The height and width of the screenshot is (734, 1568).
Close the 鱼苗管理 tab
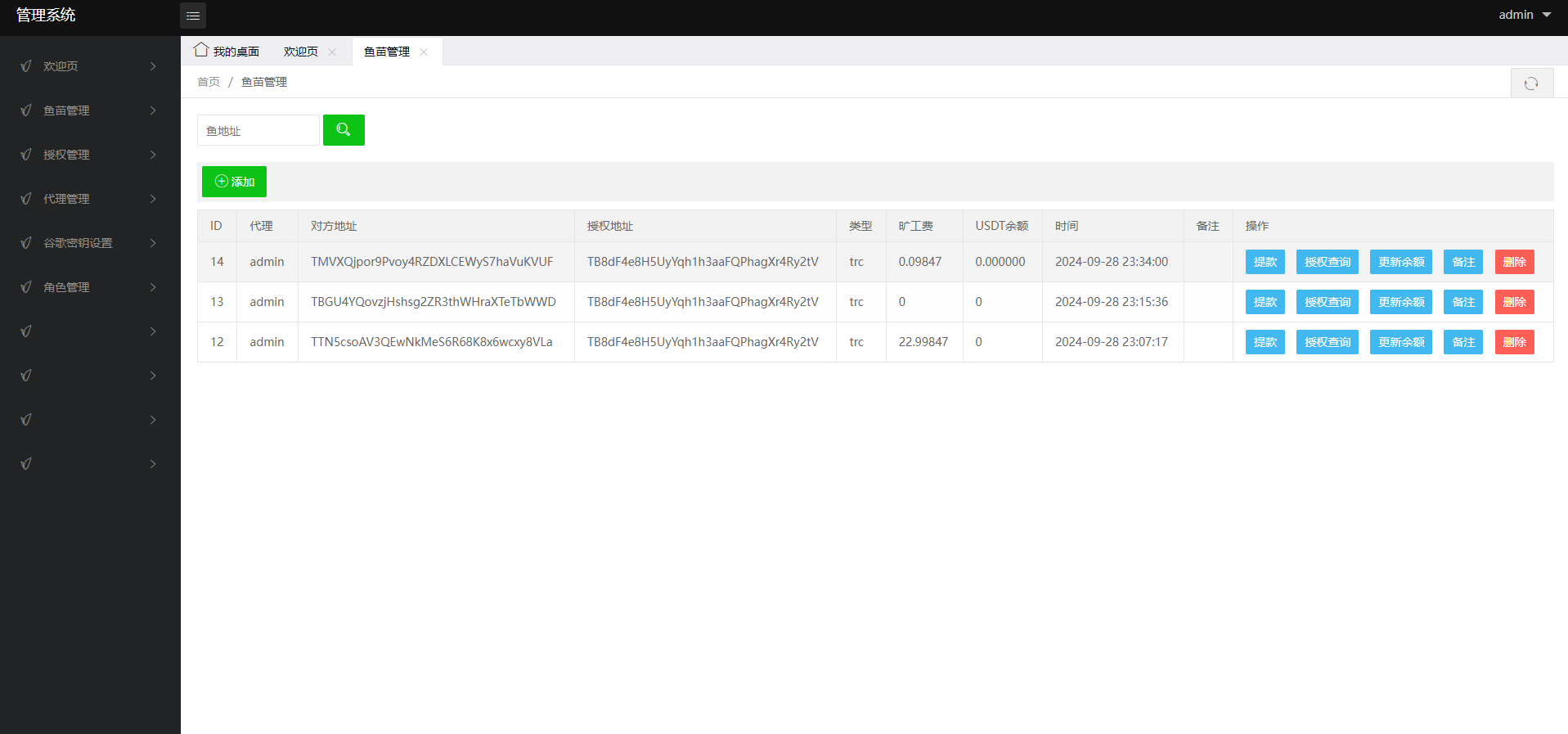coord(424,52)
